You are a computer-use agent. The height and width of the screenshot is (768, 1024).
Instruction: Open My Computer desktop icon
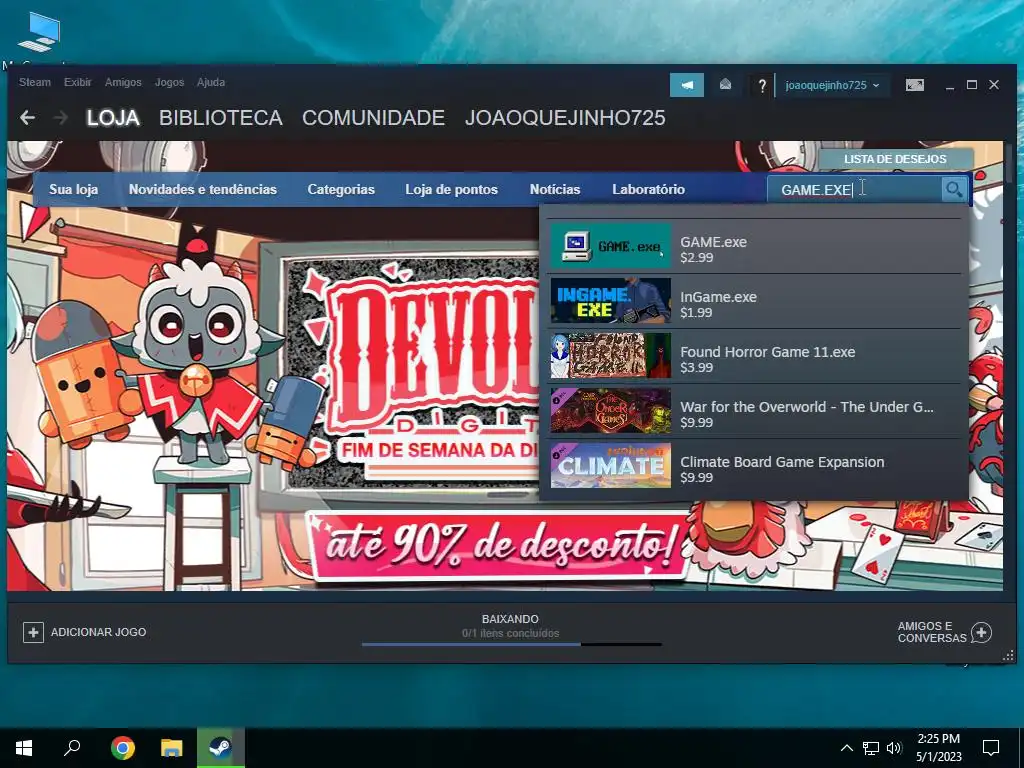[x=39, y=34]
